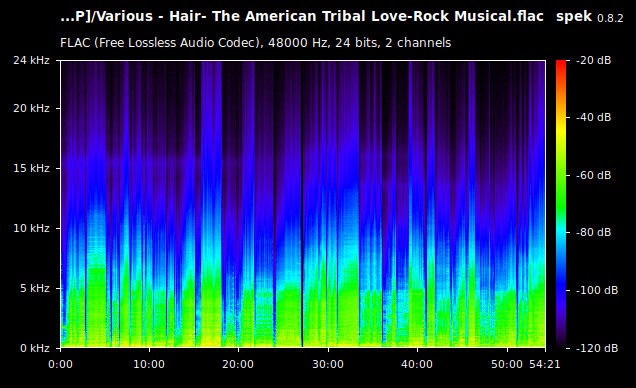Click the -40 dB scale label

click(593, 117)
